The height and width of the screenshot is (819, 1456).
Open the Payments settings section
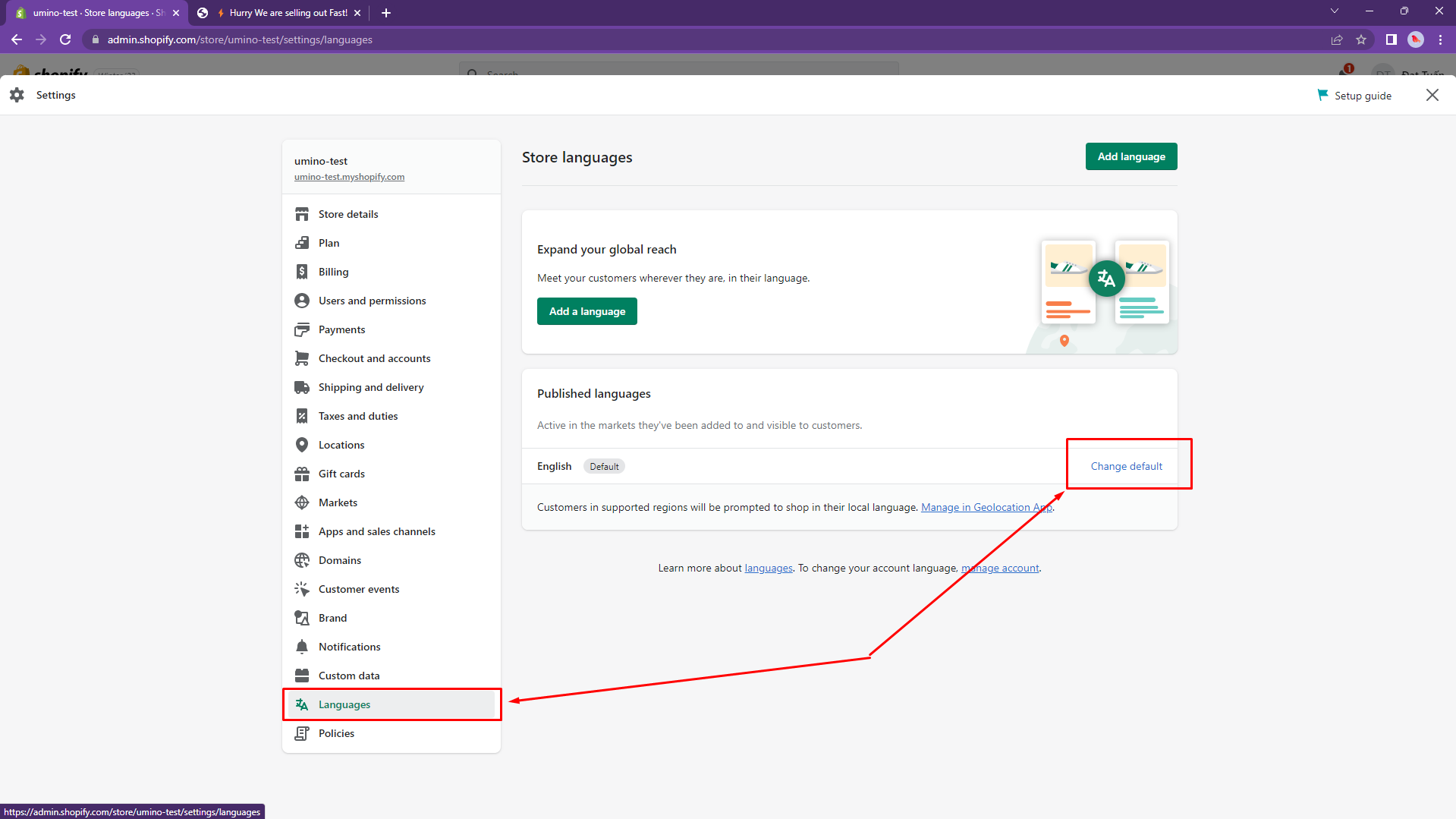[x=341, y=329]
